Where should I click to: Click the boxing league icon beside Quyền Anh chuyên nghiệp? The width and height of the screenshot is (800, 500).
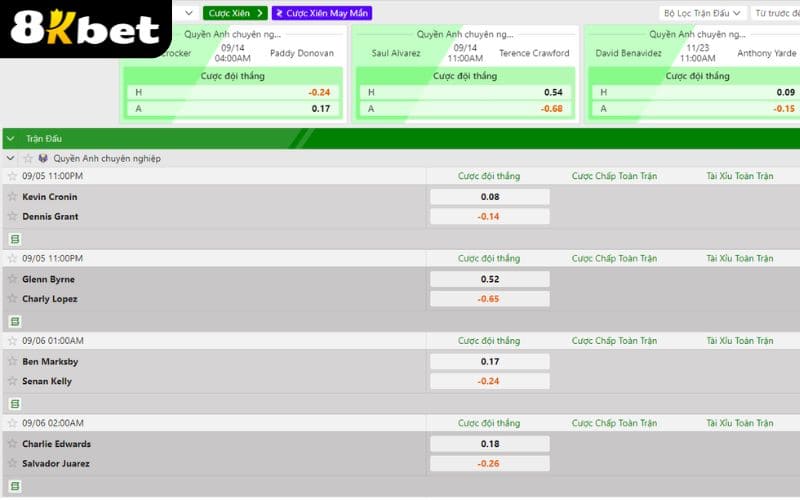coord(43,158)
